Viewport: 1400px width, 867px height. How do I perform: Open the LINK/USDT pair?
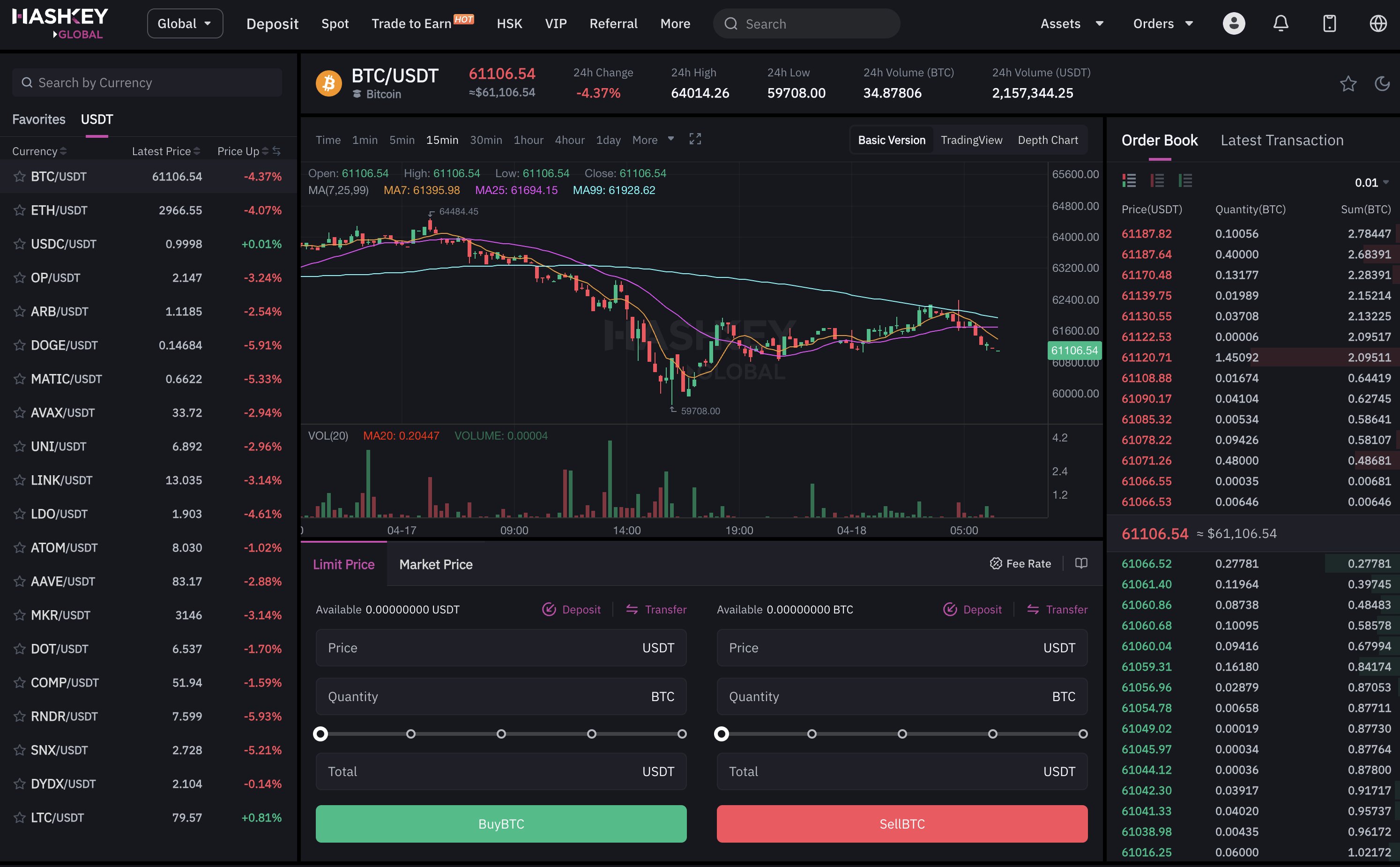coord(149,480)
